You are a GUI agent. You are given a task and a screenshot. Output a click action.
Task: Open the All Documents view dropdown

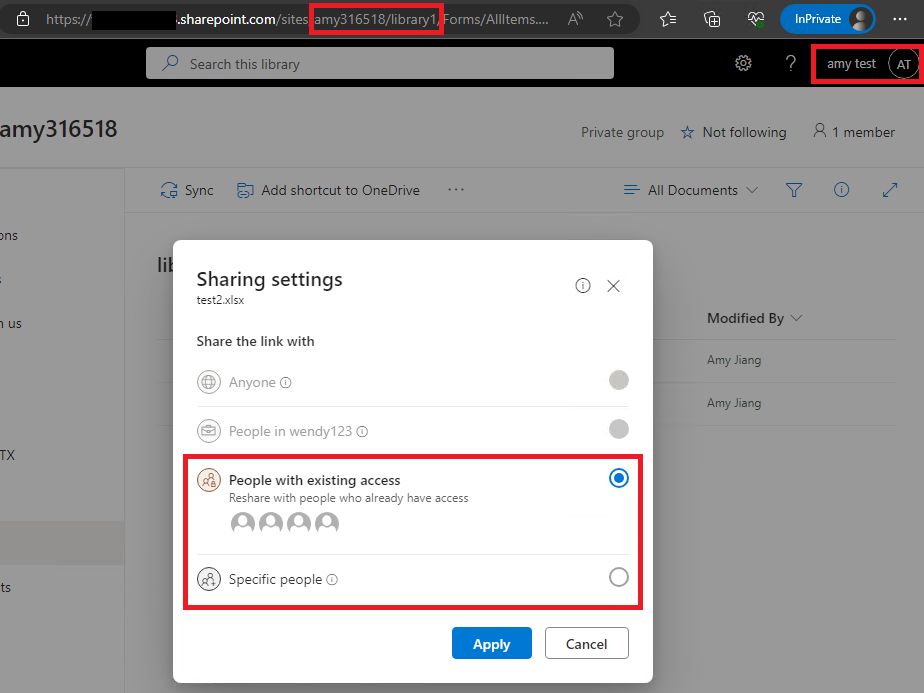point(690,190)
